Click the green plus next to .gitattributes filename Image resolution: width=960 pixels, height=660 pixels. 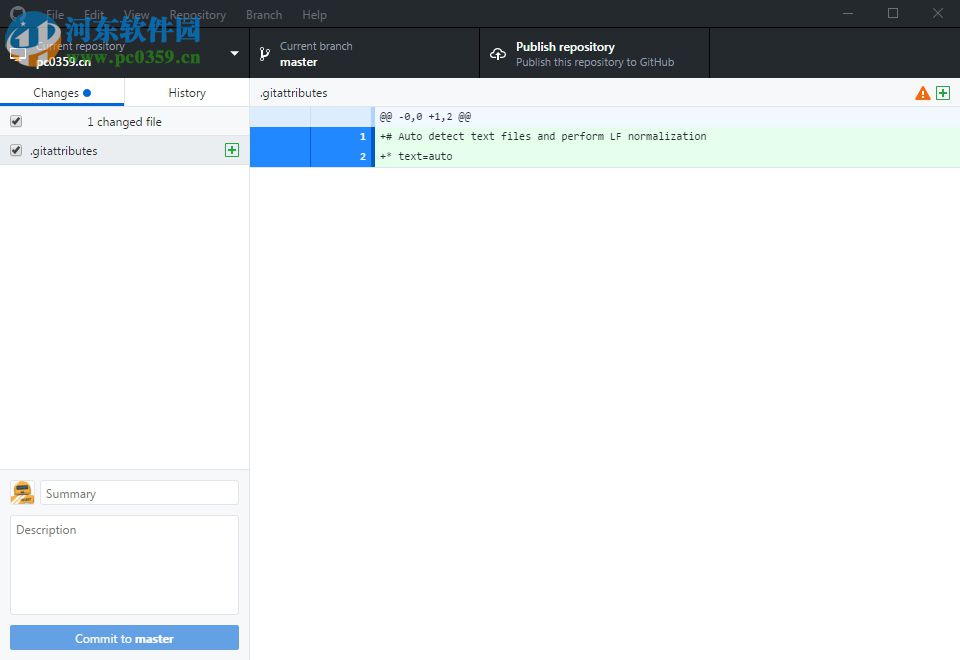click(x=231, y=150)
